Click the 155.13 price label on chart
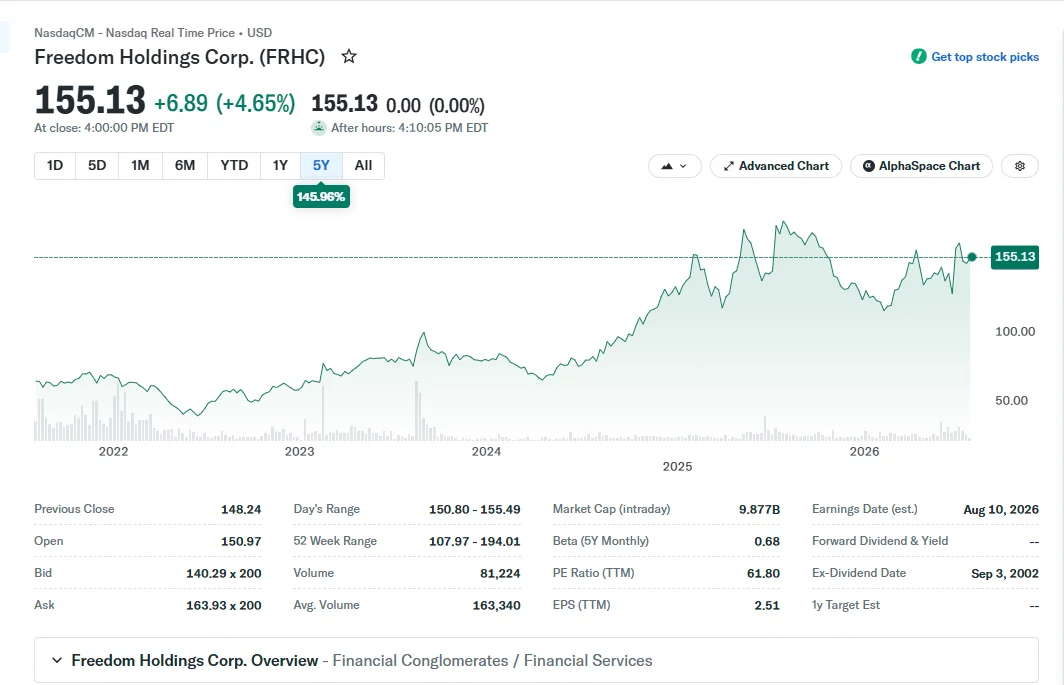The width and height of the screenshot is (1064, 685). 1014,257
